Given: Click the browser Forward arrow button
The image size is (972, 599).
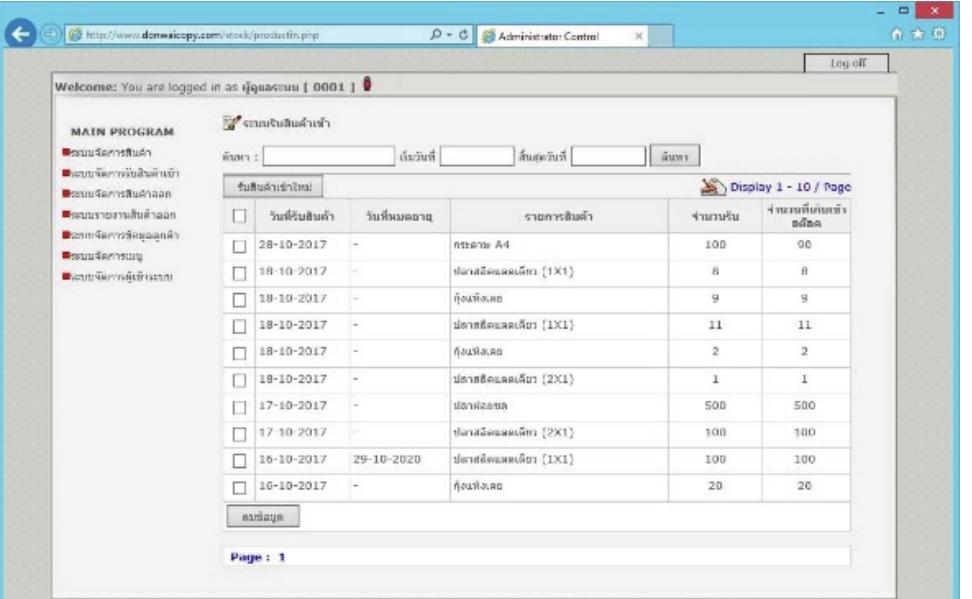Looking at the screenshot, I should tap(50, 35).
